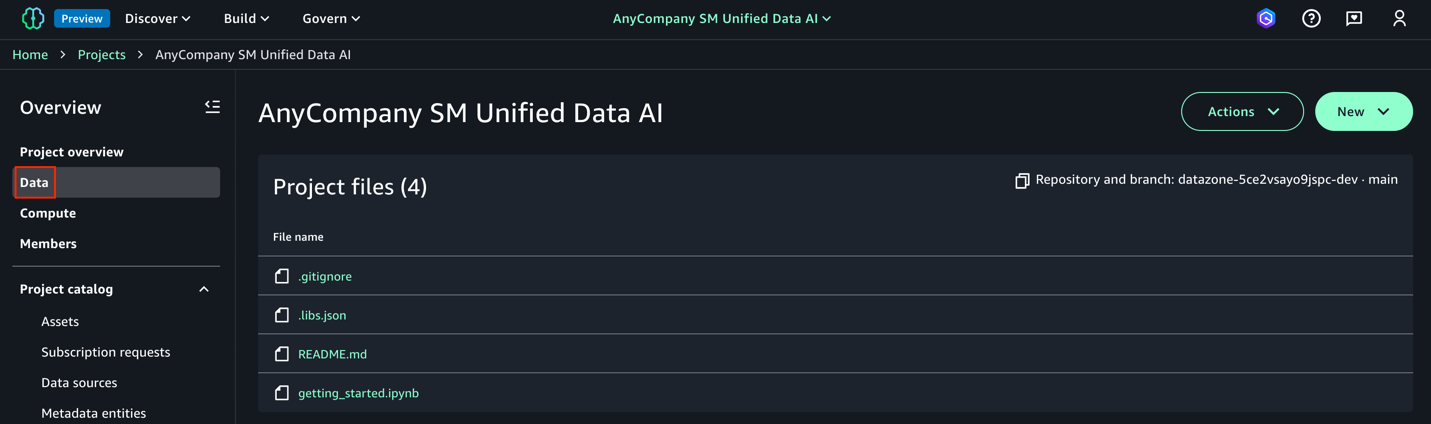Click the file icon beside getting_started.ipynb

click(x=282, y=393)
